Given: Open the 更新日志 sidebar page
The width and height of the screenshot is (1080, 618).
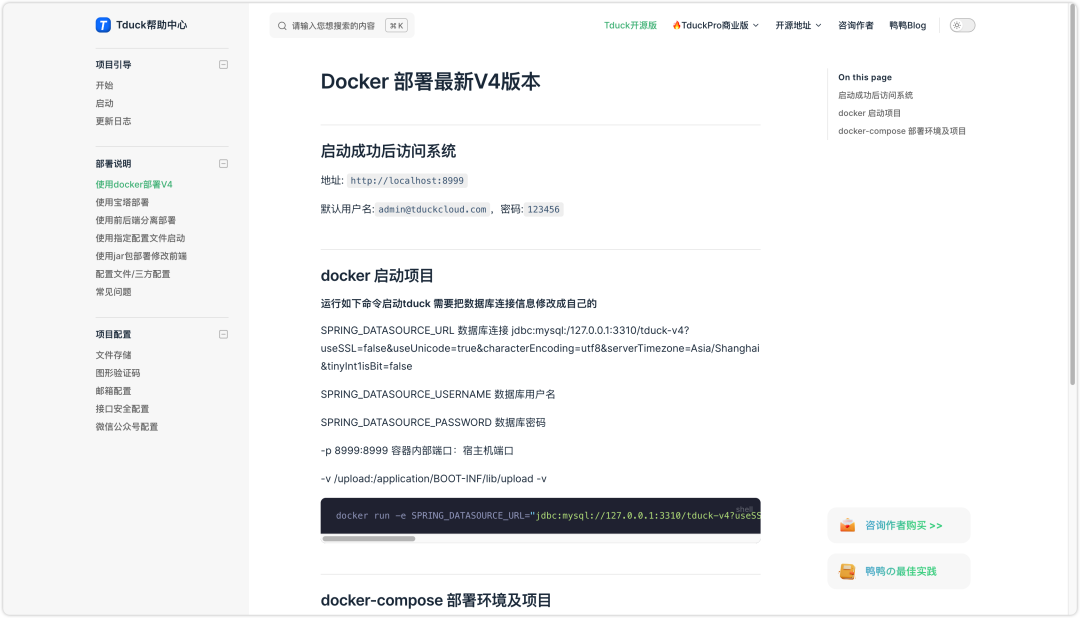Looking at the screenshot, I should (114, 121).
